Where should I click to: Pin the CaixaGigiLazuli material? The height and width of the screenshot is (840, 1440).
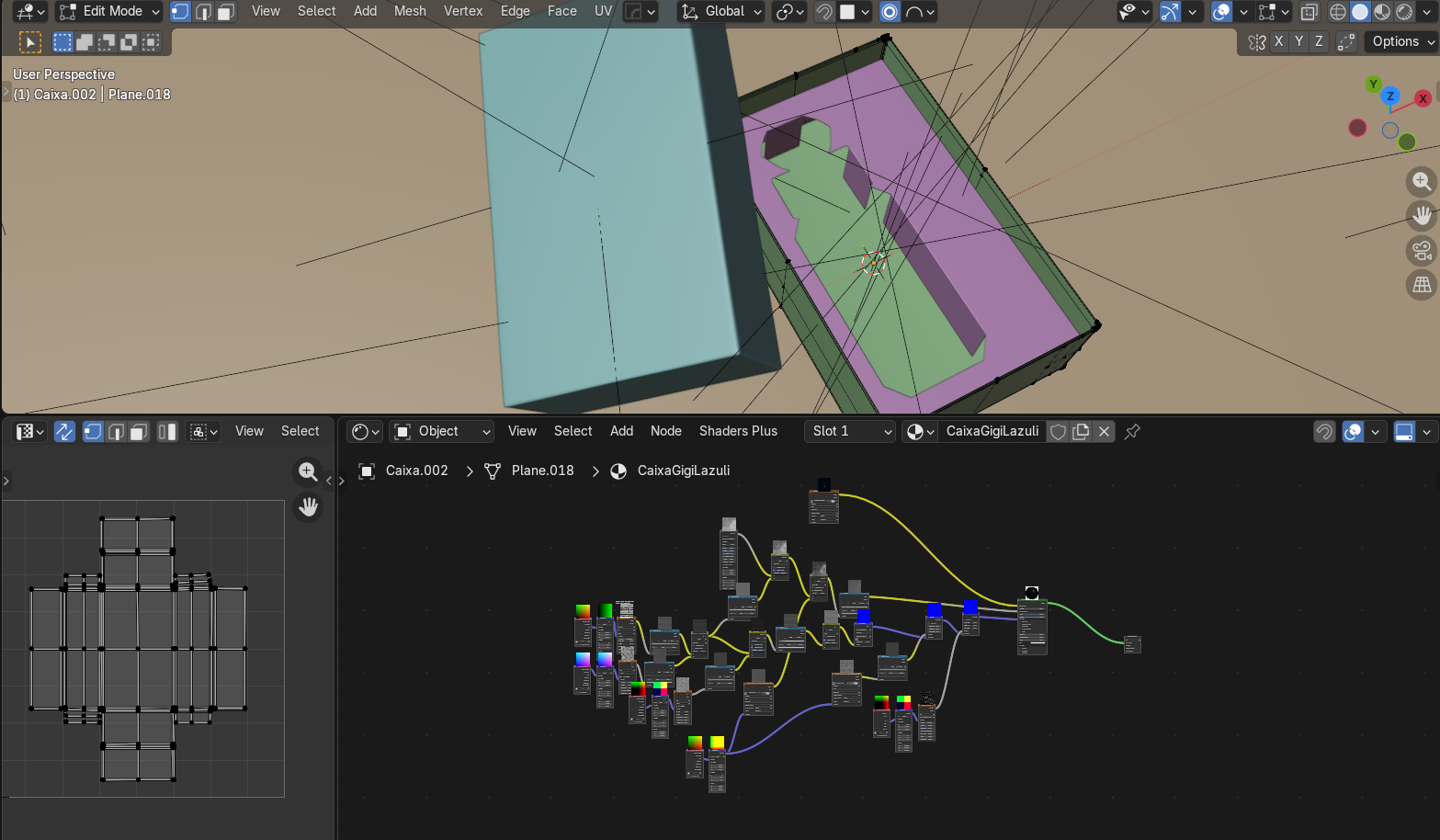pos(1132,431)
